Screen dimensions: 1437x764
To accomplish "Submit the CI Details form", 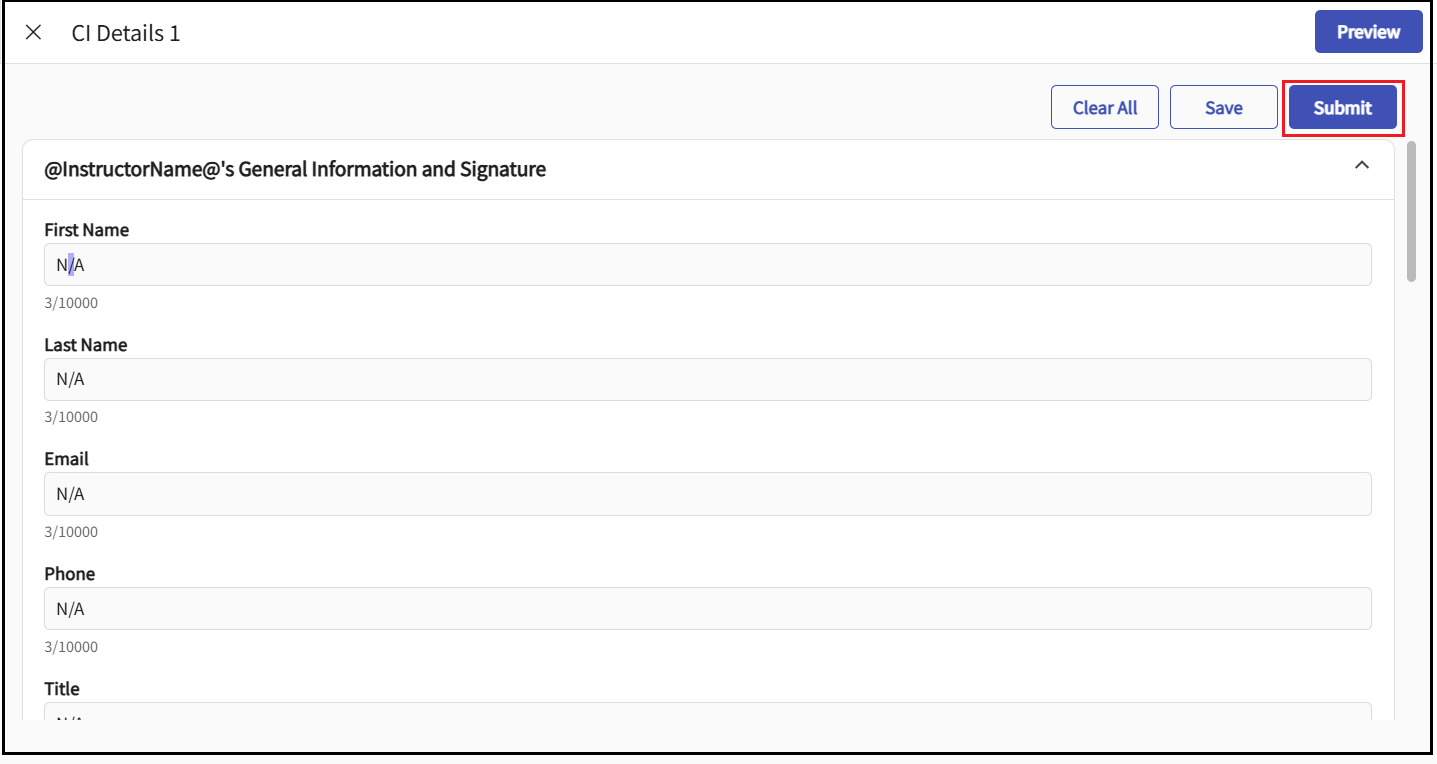I will pyautogui.click(x=1342, y=108).
